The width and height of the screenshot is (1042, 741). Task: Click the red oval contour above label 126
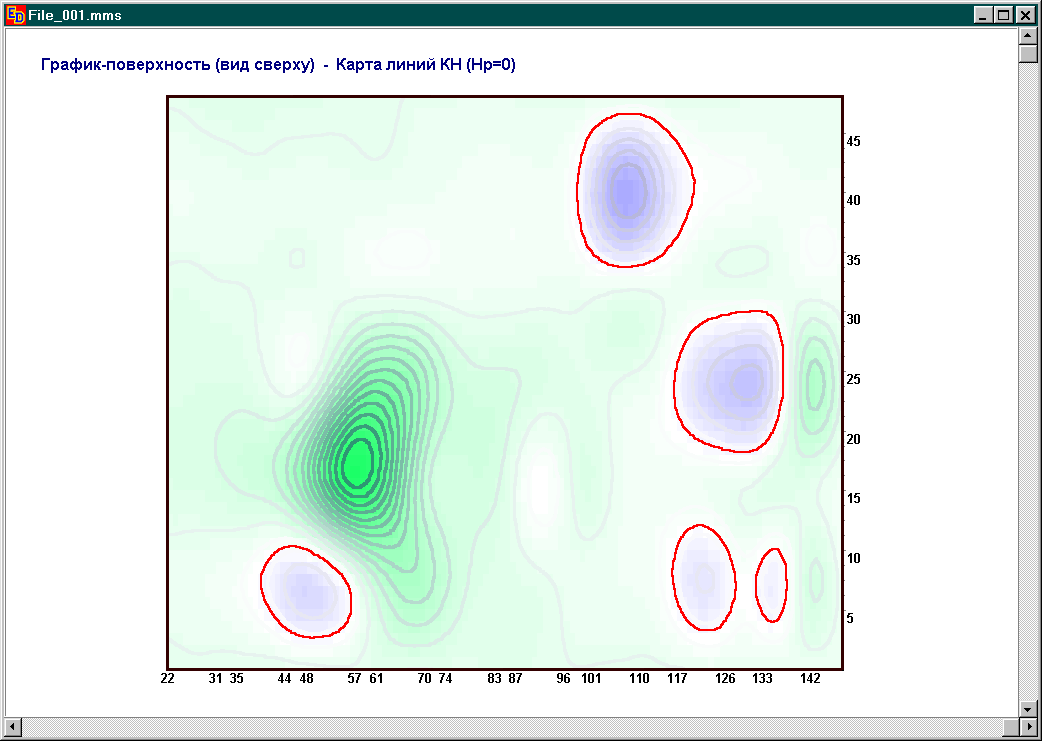704,577
